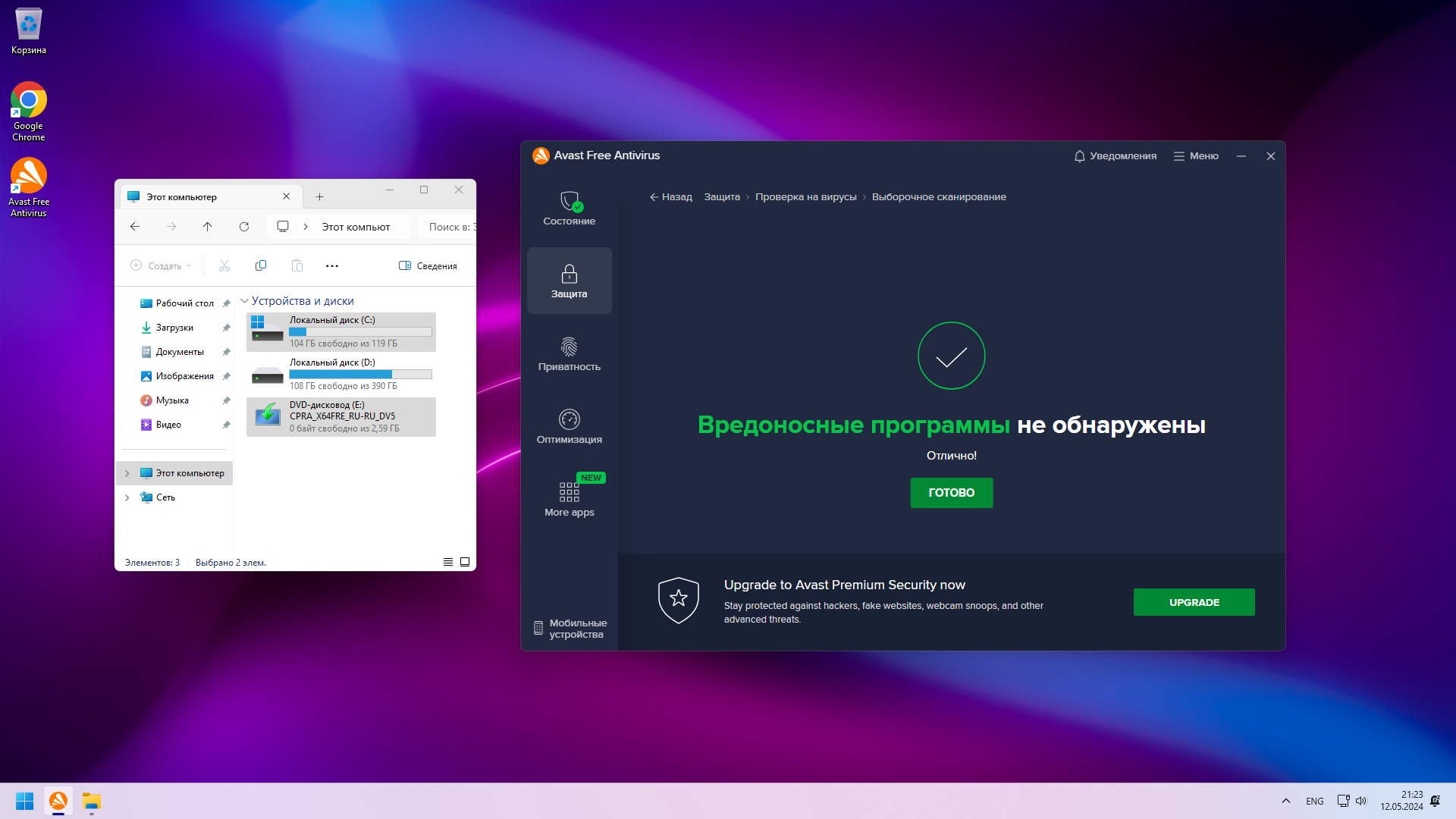The height and width of the screenshot is (819, 1456).
Task: Open the Оптимизация performance section
Action: pyautogui.click(x=569, y=427)
